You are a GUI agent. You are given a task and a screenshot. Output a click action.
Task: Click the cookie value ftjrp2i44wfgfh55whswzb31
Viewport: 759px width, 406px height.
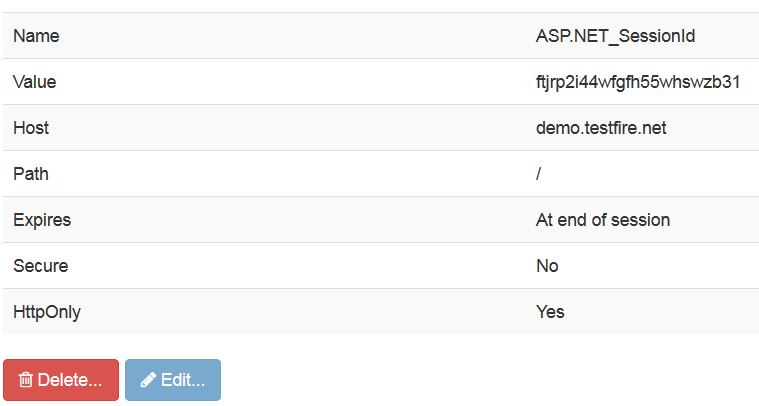pos(638,82)
